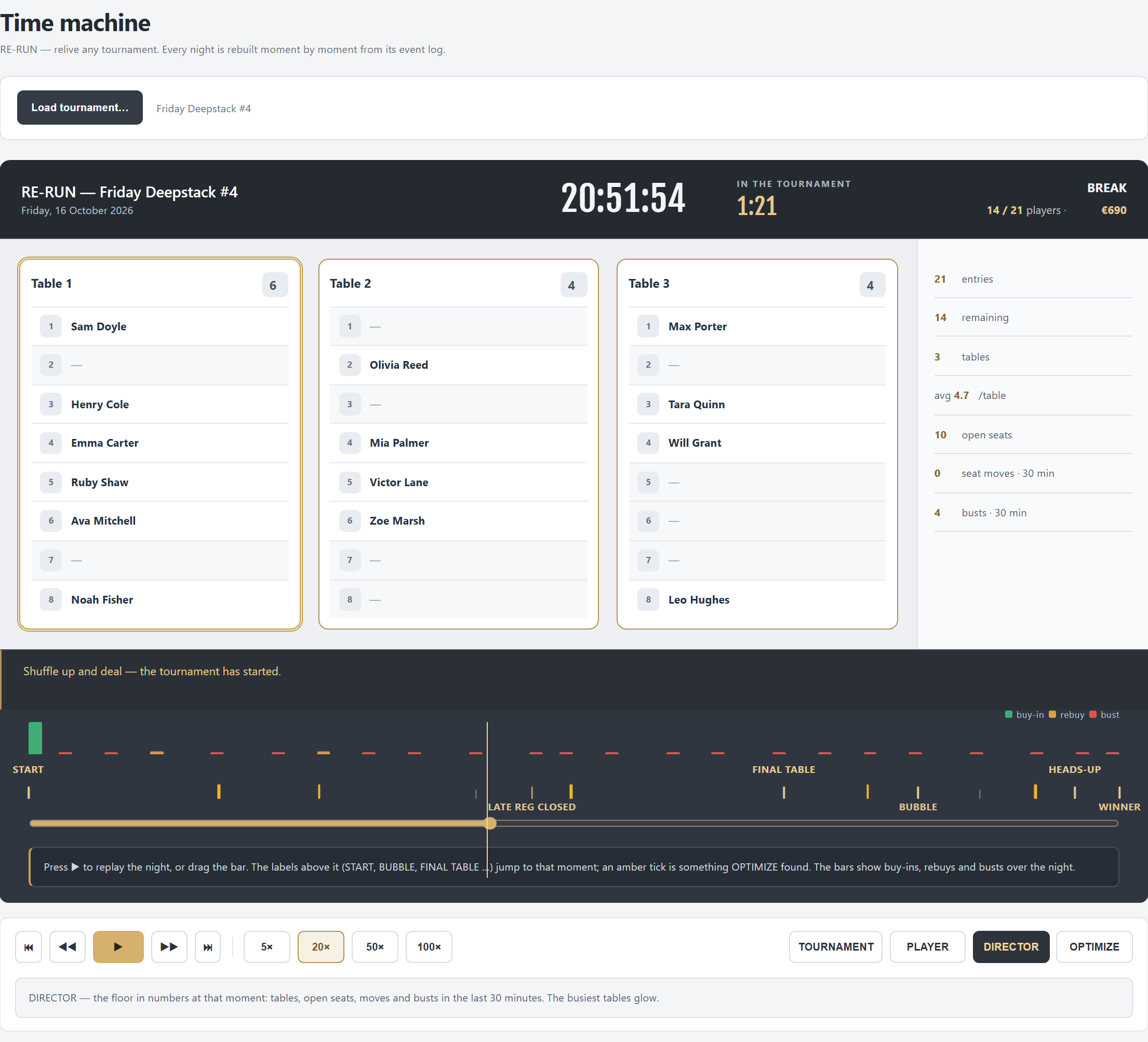The image size is (1148, 1042).
Task: Click player Sam Doyle at Table 1
Action: point(159,326)
